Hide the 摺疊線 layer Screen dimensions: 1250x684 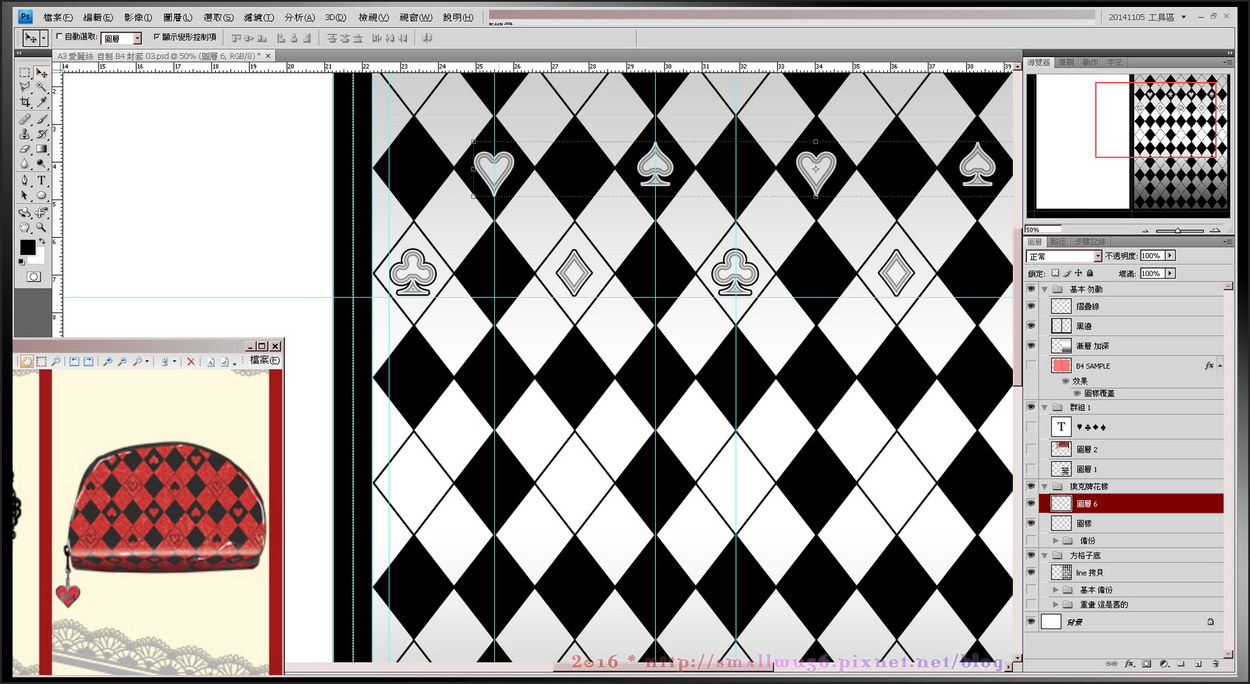point(1030,306)
